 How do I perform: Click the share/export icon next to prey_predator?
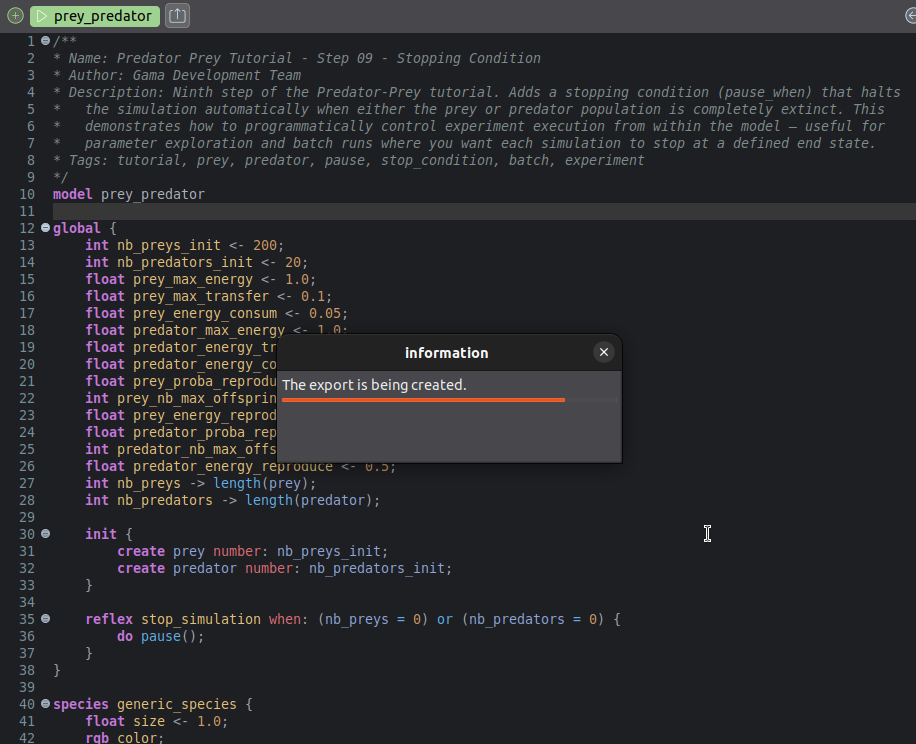pos(177,16)
